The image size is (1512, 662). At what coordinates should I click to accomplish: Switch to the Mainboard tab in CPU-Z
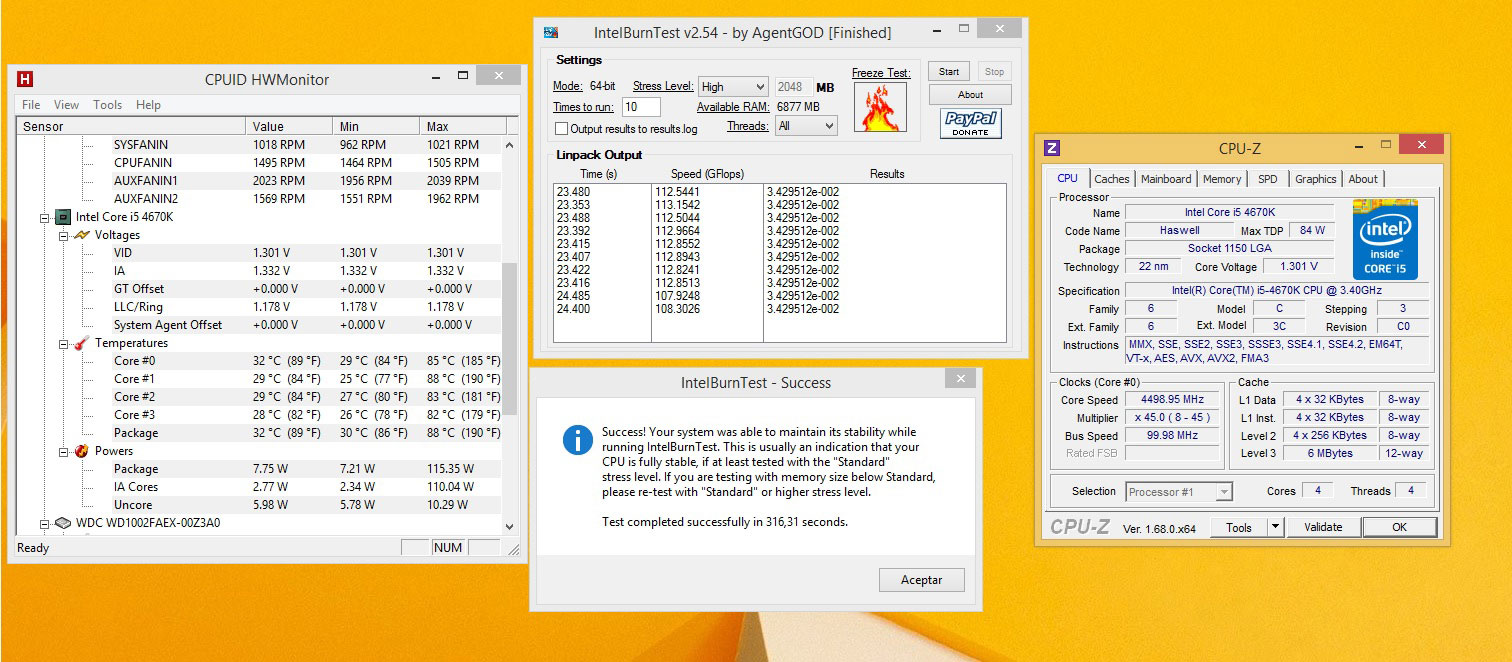coord(1166,179)
